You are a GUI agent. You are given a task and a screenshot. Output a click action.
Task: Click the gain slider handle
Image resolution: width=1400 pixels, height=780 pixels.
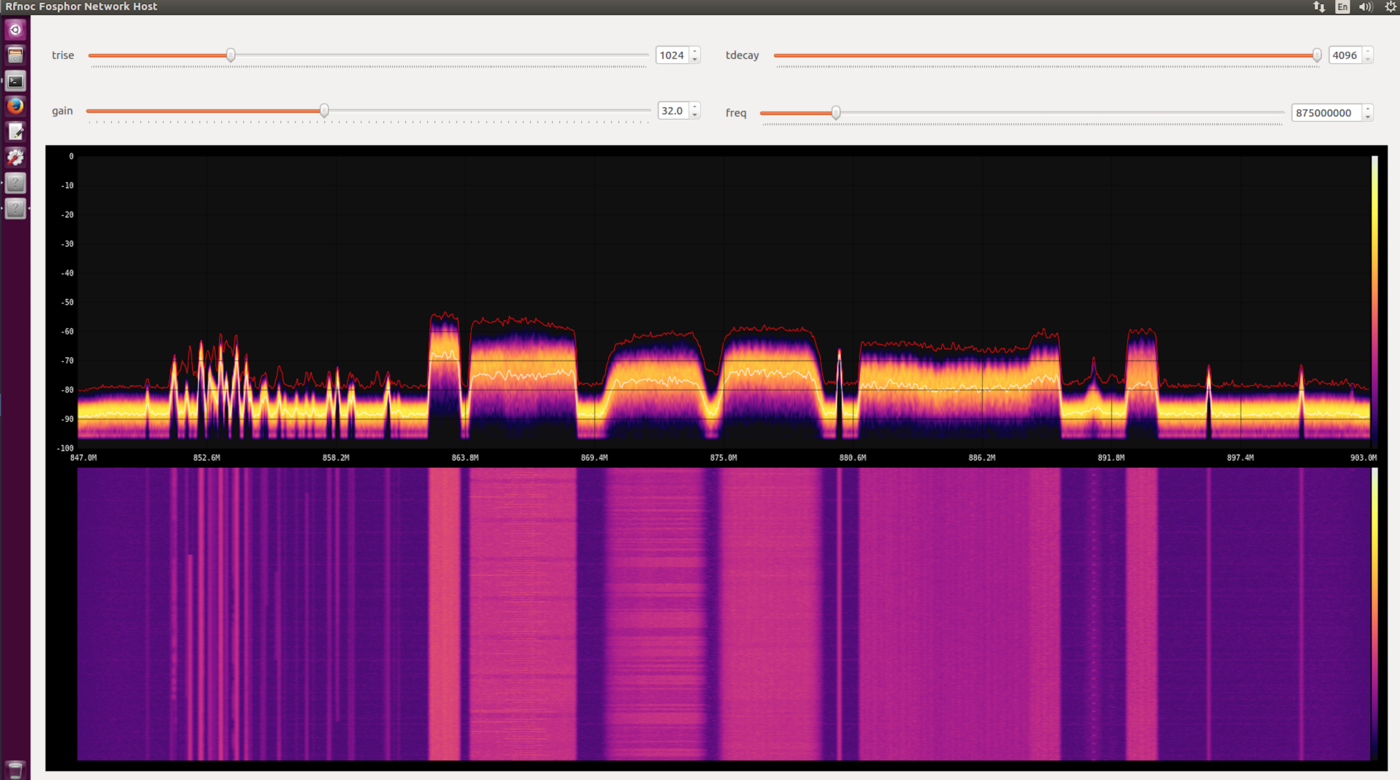point(323,111)
